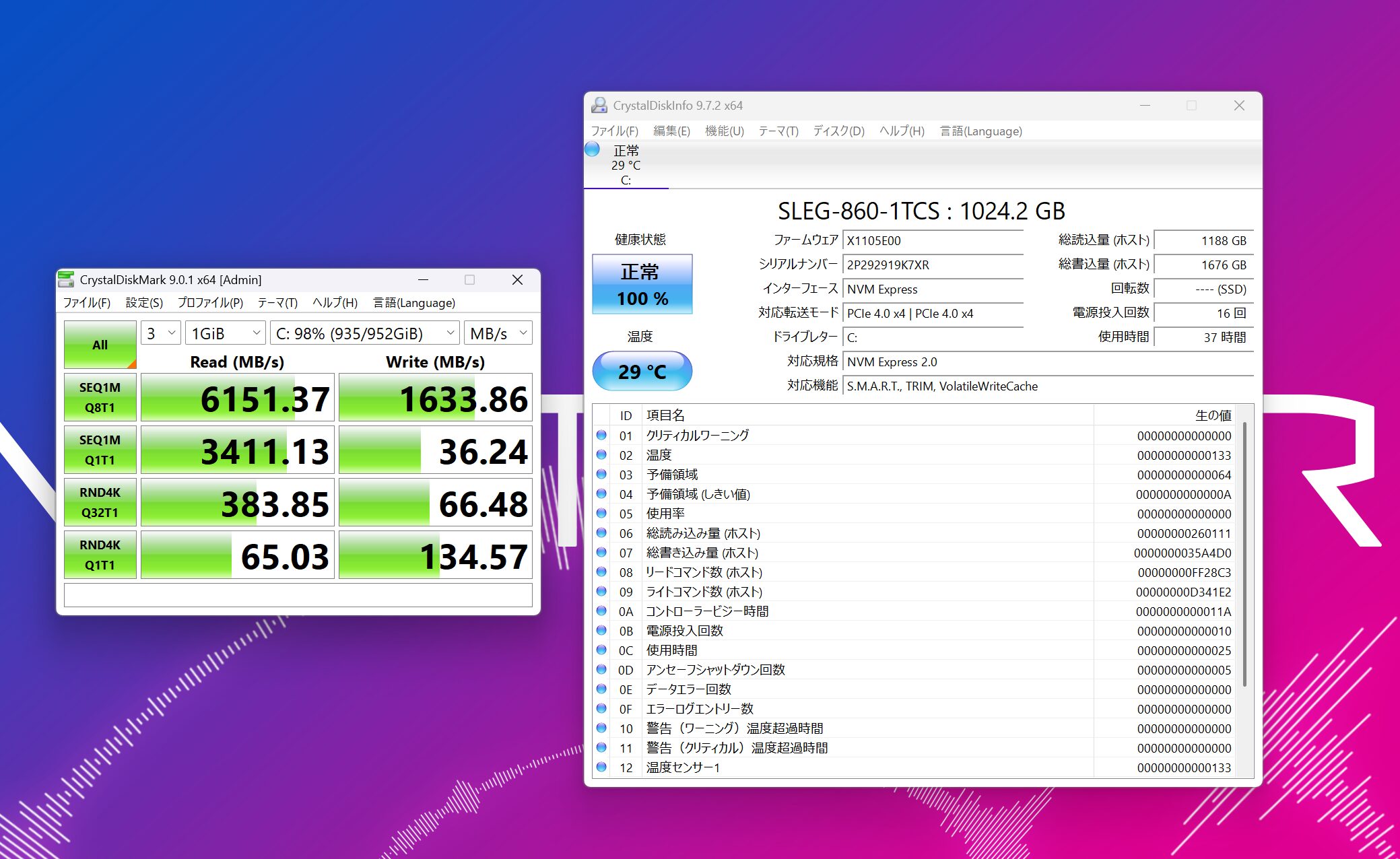Click the status dot beside 使用時間 in the SMART list
1400x859 pixels.
pos(601,650)
